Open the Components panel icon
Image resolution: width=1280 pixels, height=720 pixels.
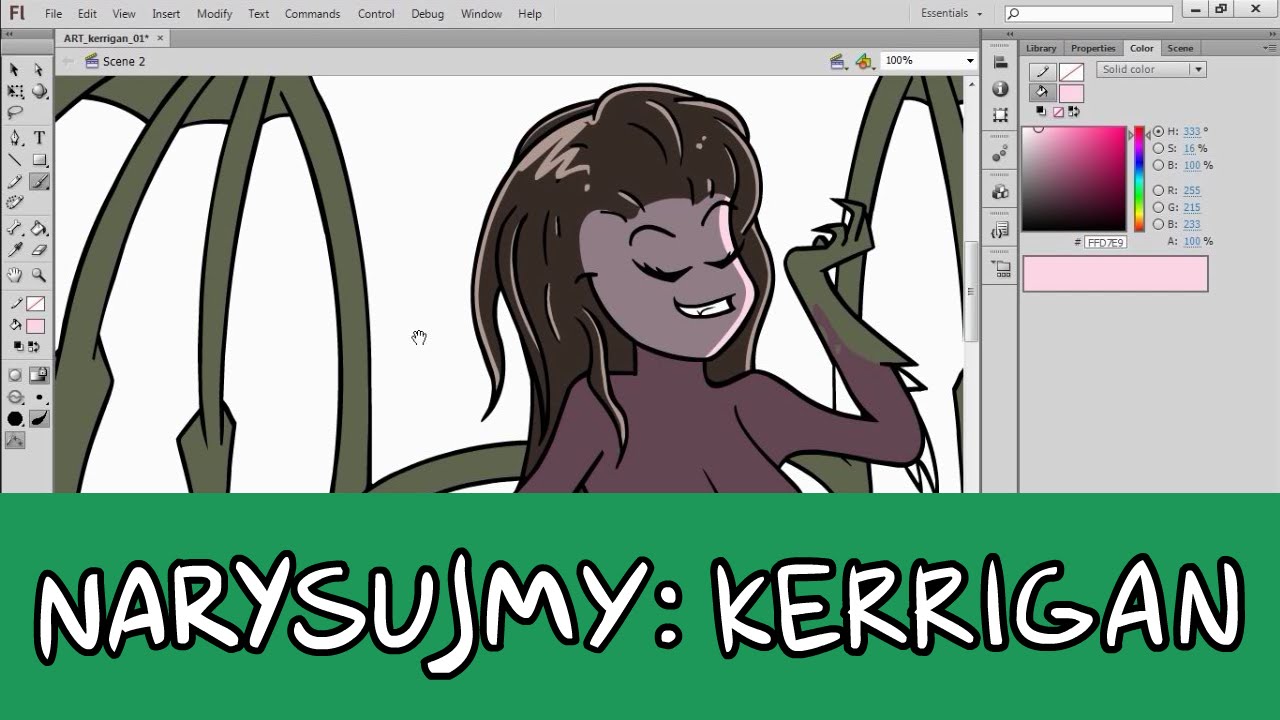(1000, 192)
